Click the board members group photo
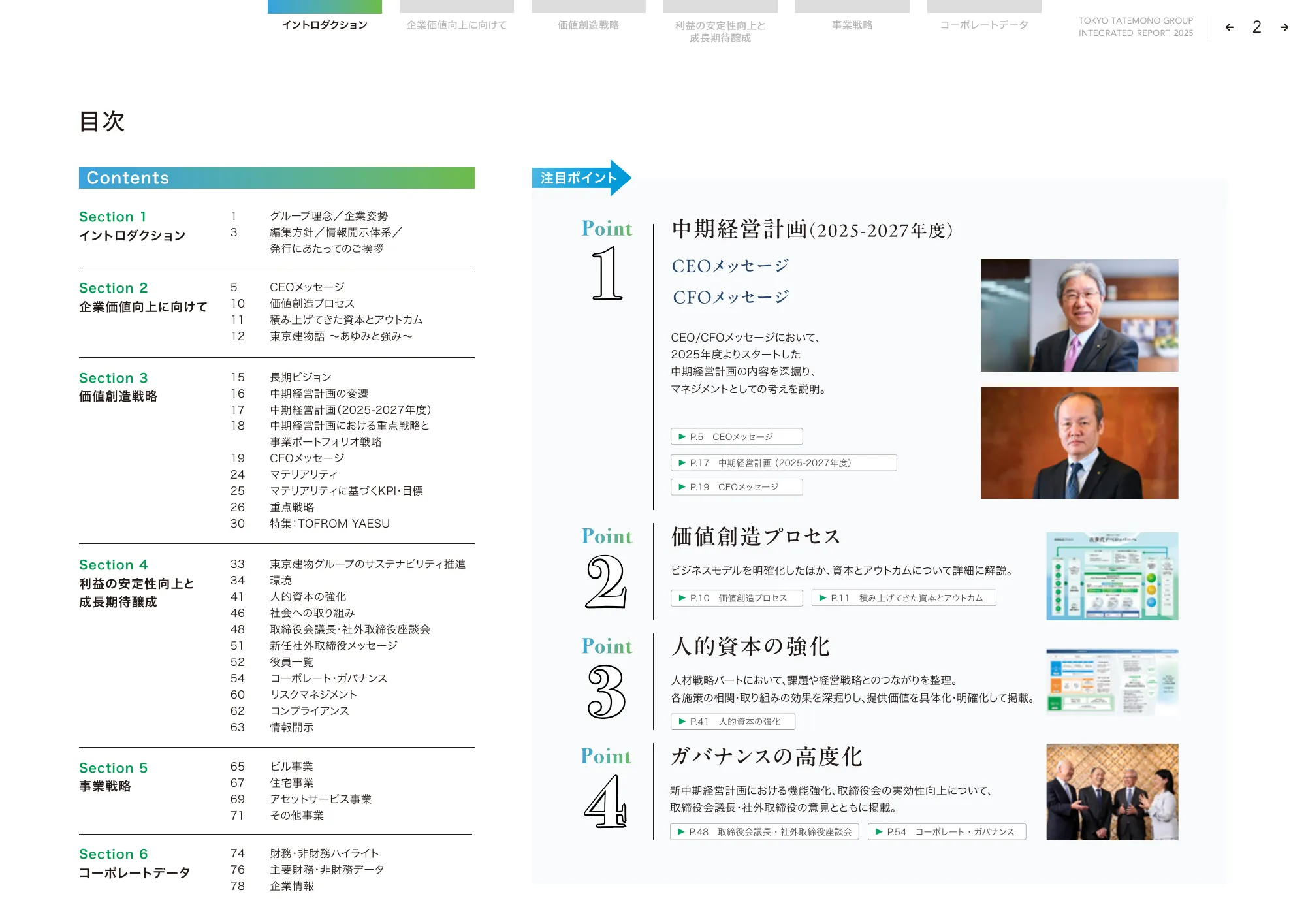The image size is (1306, 924). (x=1112, y=791)
